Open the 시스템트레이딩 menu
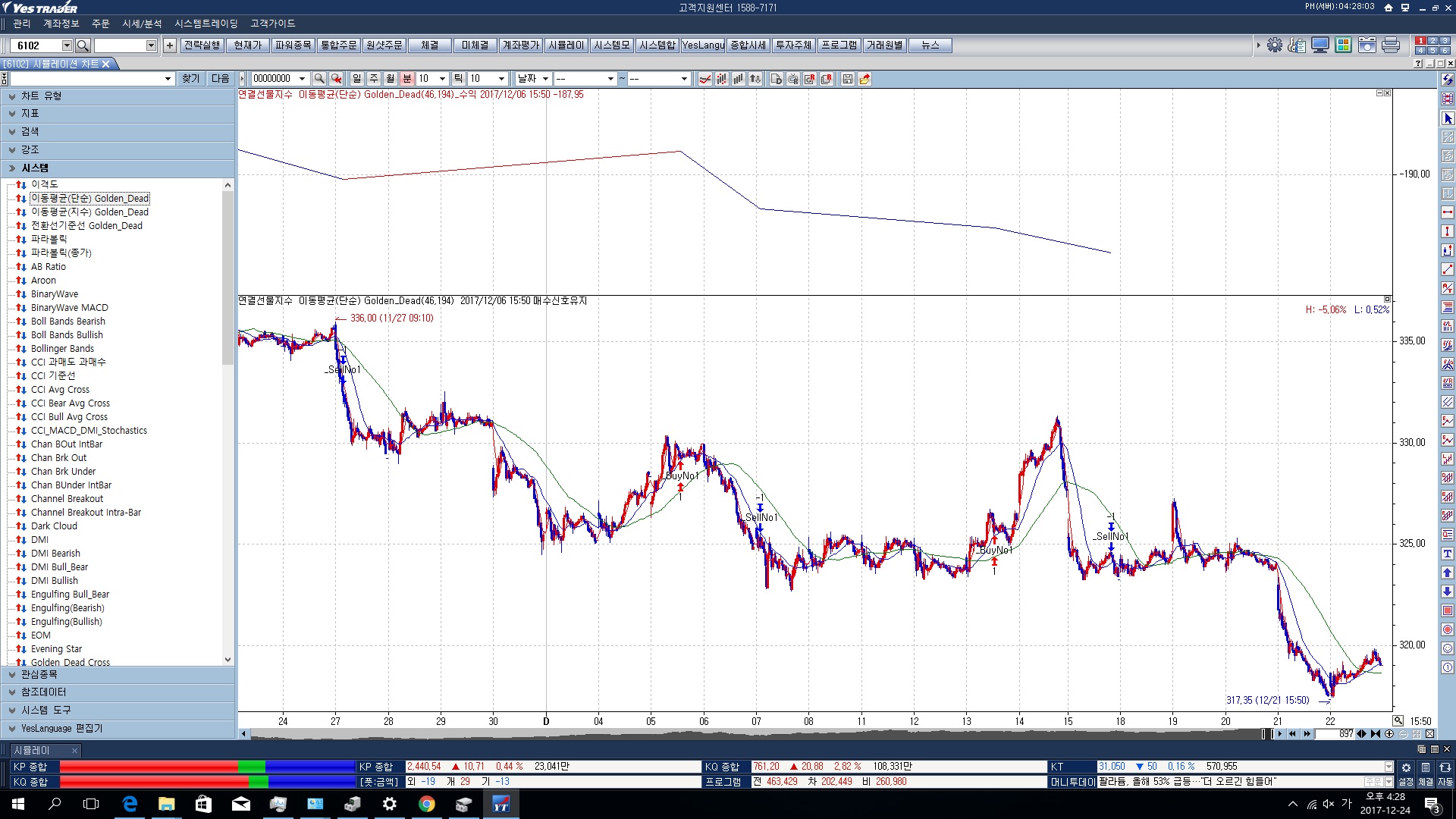The height and width of the screenshot is (819, 1456). [x=206, y=24]
